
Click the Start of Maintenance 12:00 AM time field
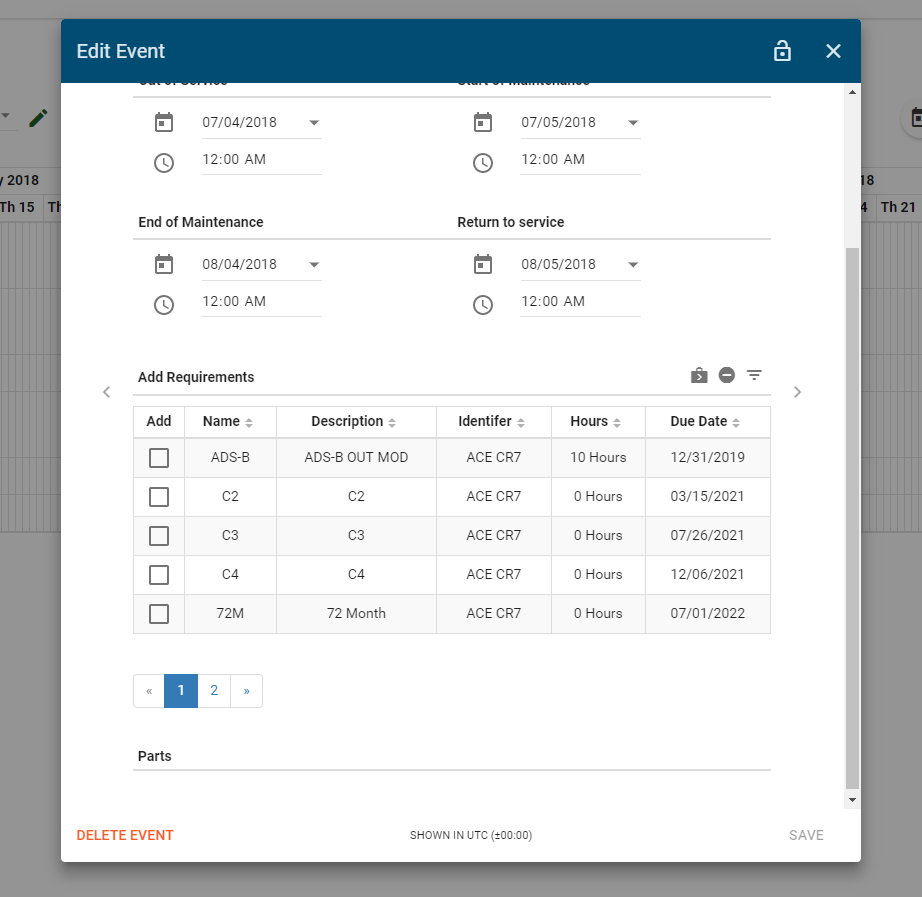pyautogui.click(x=580, y=159)
